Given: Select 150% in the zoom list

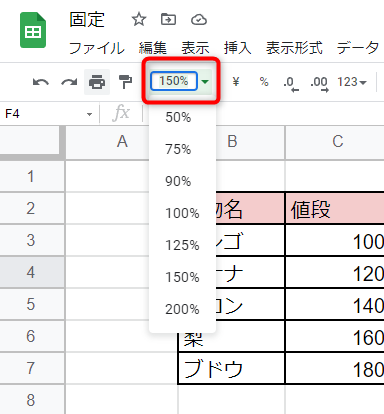Looking at the screenshot, I should click(x=182, y=277).
